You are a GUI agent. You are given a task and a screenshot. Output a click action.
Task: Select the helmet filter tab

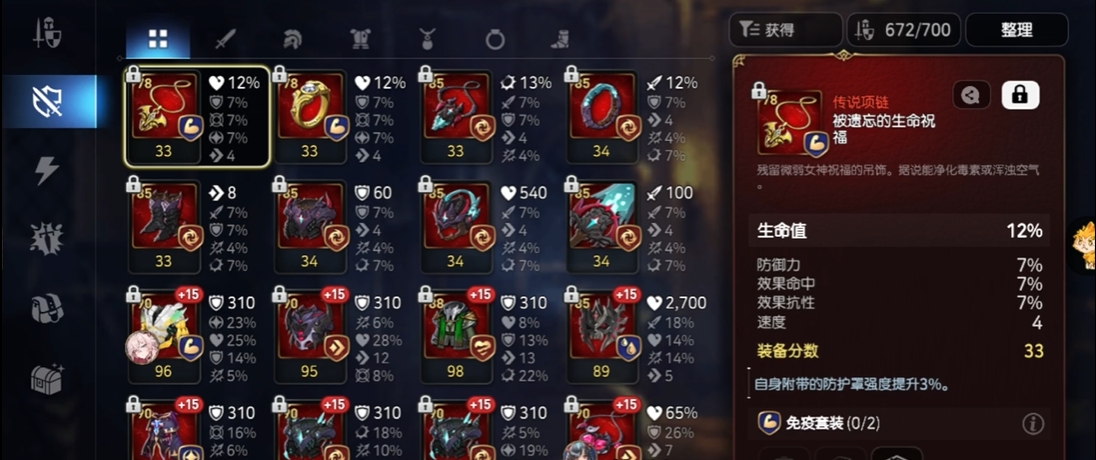[292, 39]
